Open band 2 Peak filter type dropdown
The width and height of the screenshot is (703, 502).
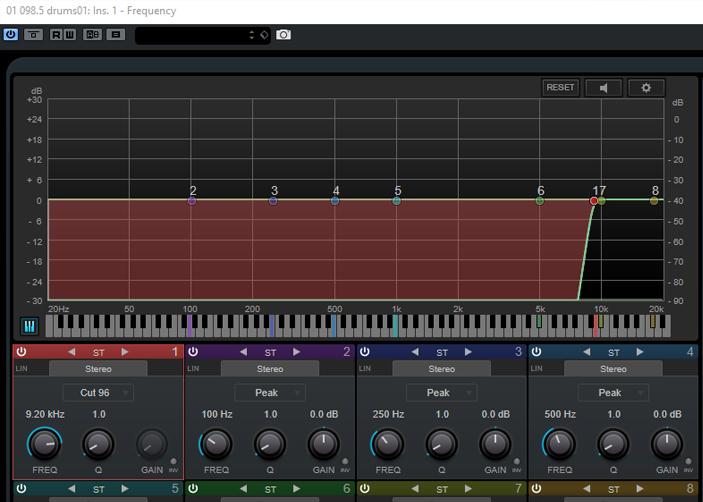point(270,393)
